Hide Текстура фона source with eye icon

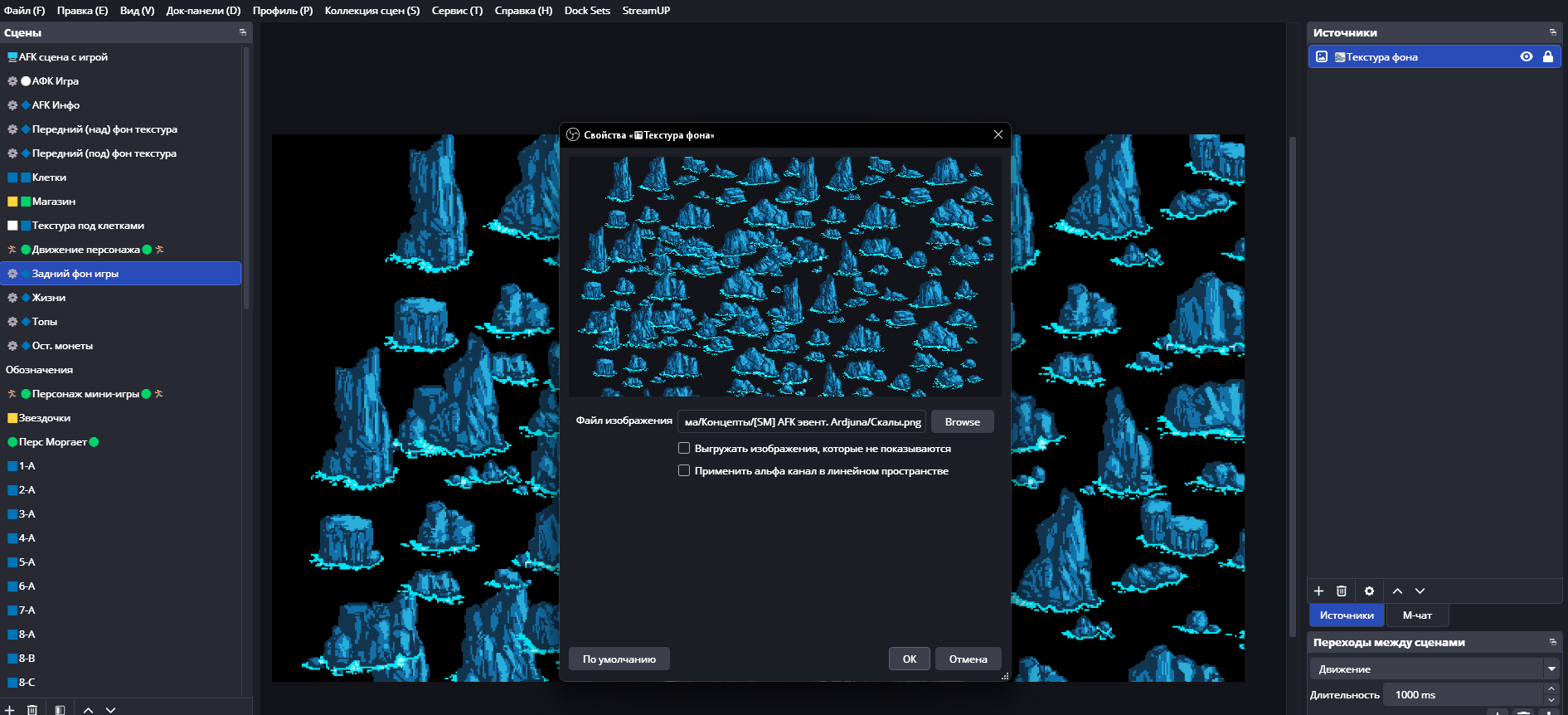click(1526, 56)
